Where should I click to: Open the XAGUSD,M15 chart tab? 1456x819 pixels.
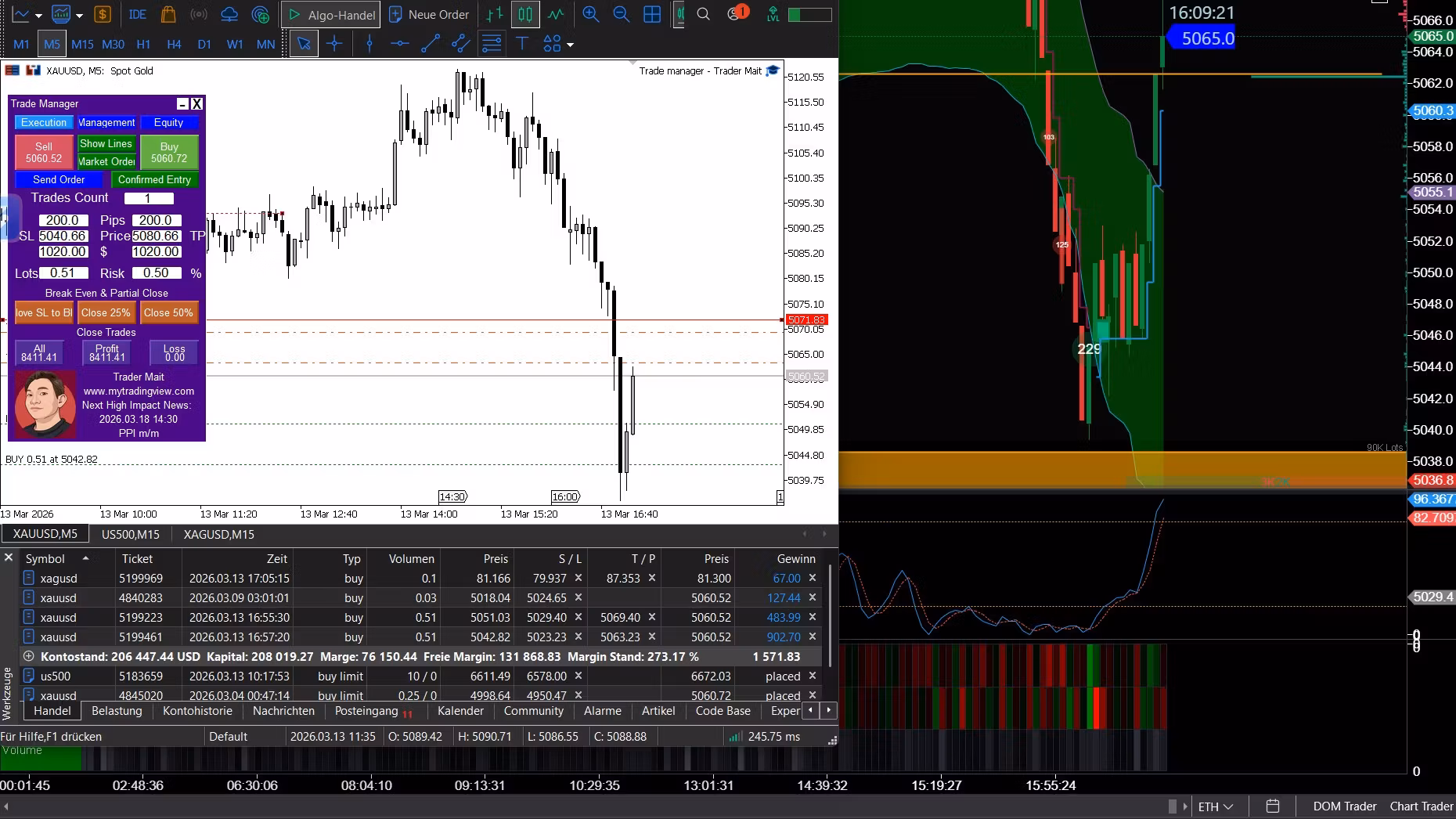point(218,534)
